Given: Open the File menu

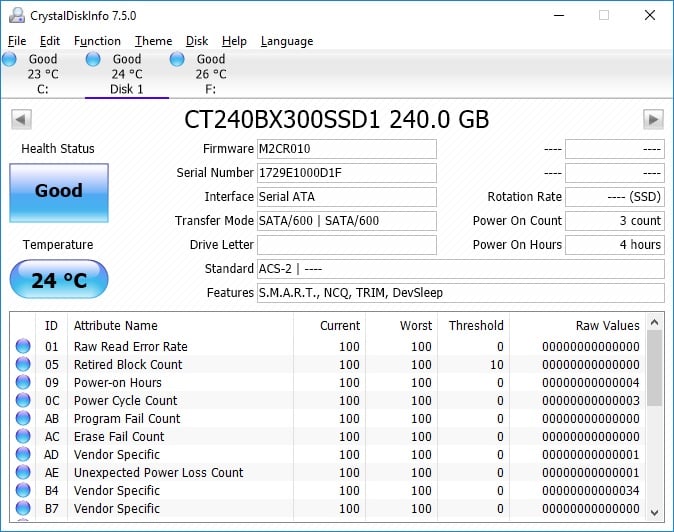Looking at the screenshot, I should tap(17, 41).
